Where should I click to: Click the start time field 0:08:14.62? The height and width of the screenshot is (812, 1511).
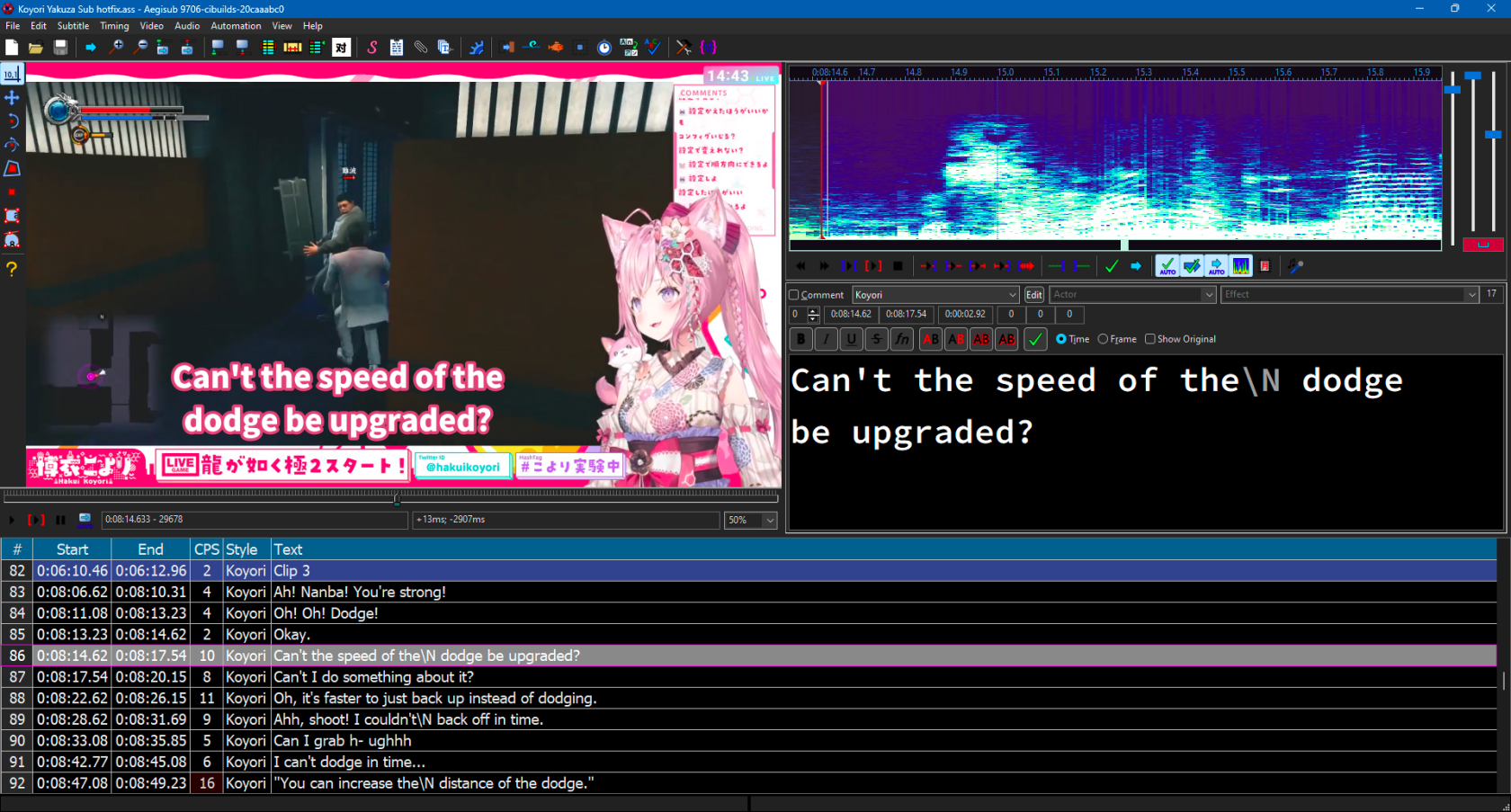[x=851, y=315]
